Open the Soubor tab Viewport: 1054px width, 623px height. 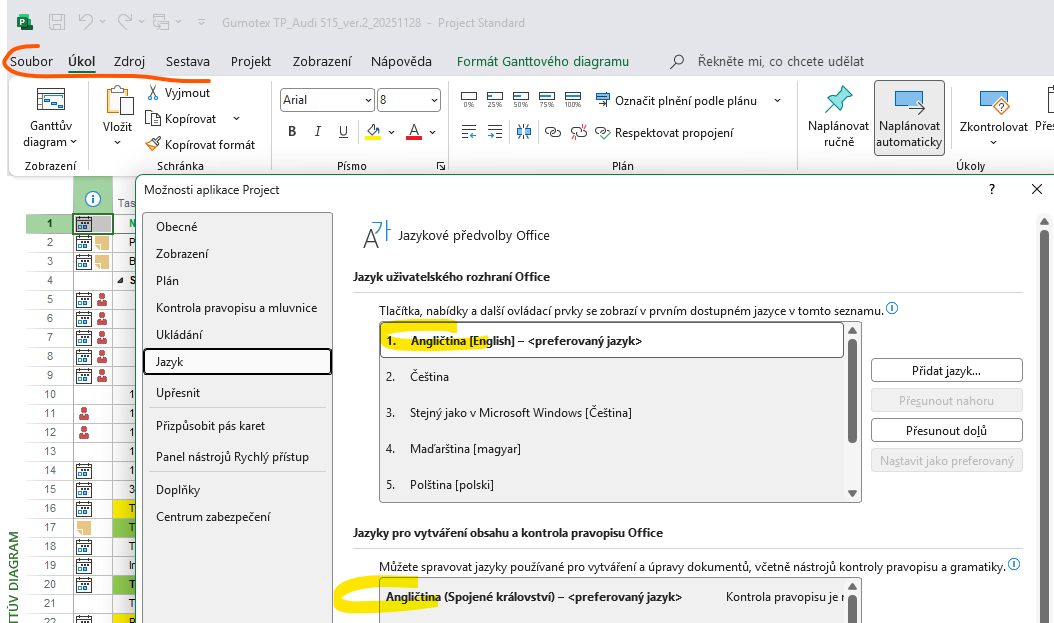[x=31, y=61]
